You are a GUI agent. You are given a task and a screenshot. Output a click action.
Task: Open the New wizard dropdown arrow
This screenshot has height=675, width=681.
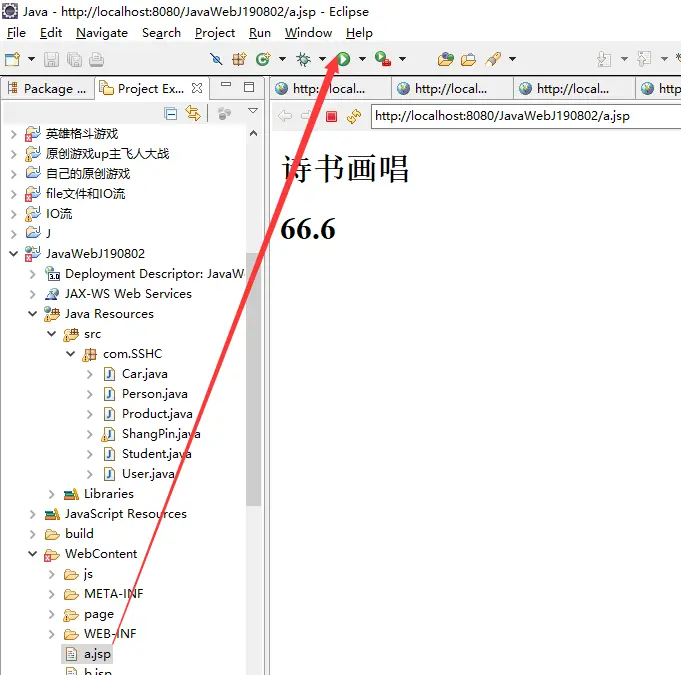31,59
